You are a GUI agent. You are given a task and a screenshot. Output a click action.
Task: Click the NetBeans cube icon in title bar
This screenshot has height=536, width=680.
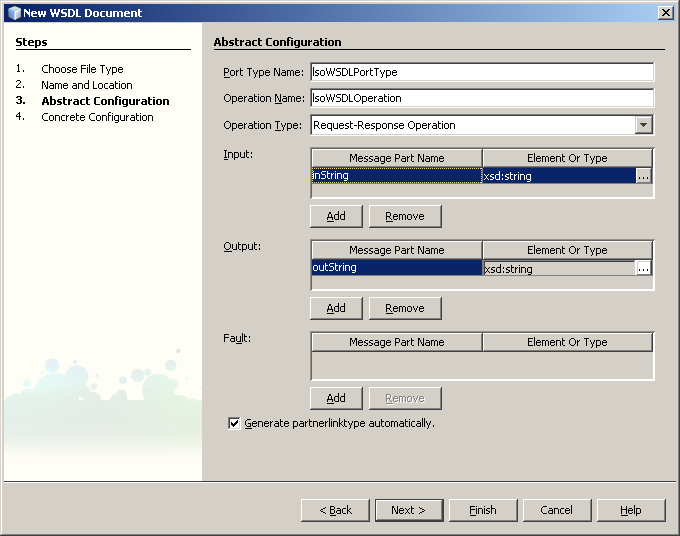point(13,13)
